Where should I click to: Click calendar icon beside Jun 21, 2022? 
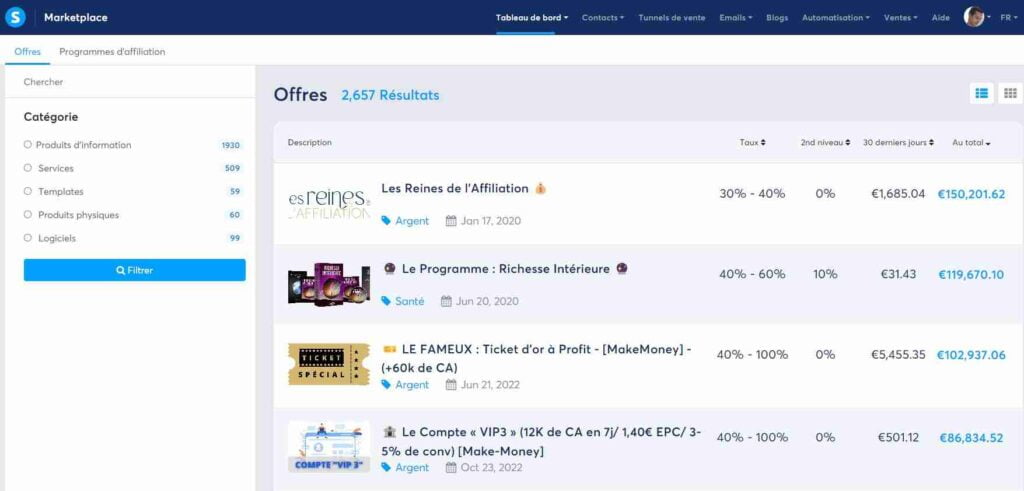coord(451,385)
